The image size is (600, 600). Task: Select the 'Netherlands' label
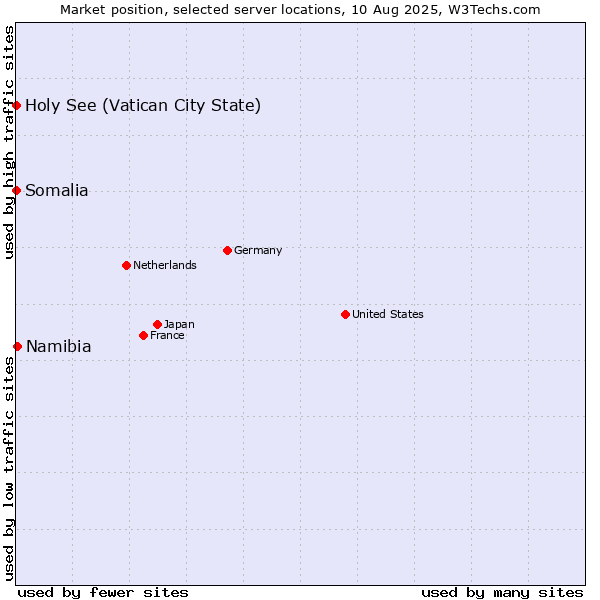[165, 265]
